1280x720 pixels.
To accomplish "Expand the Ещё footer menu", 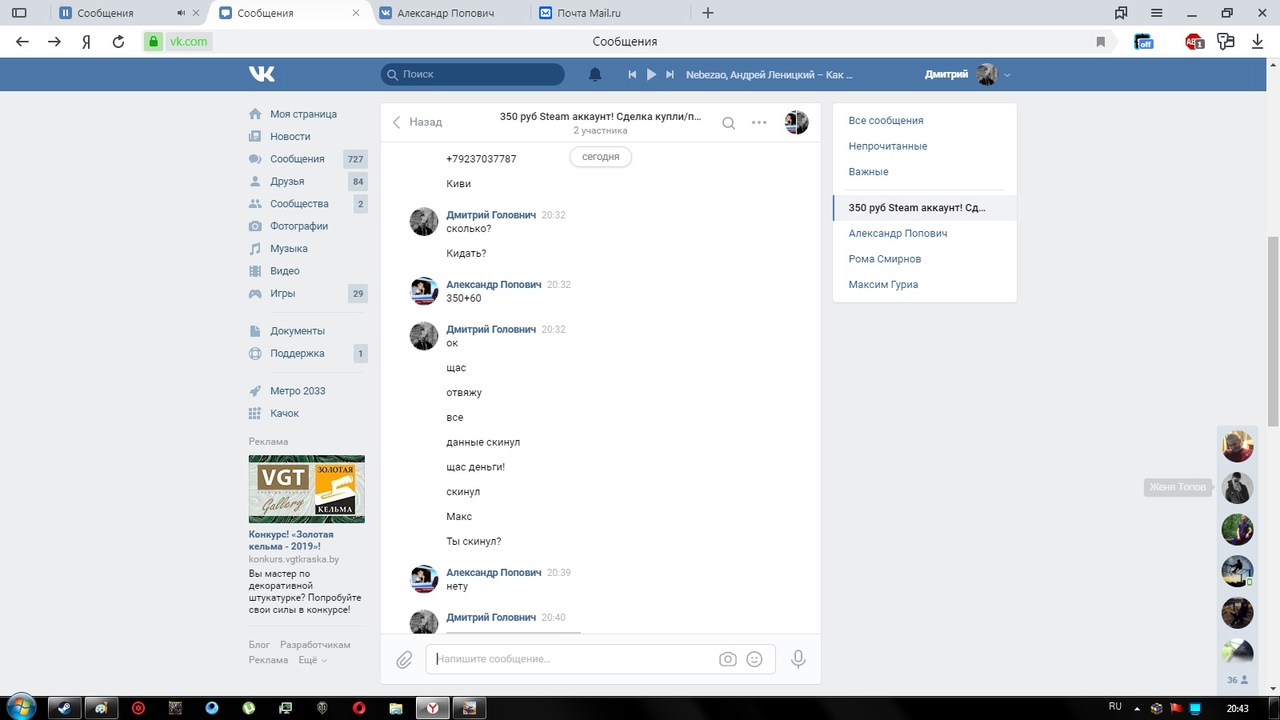I will pos(312,660).
